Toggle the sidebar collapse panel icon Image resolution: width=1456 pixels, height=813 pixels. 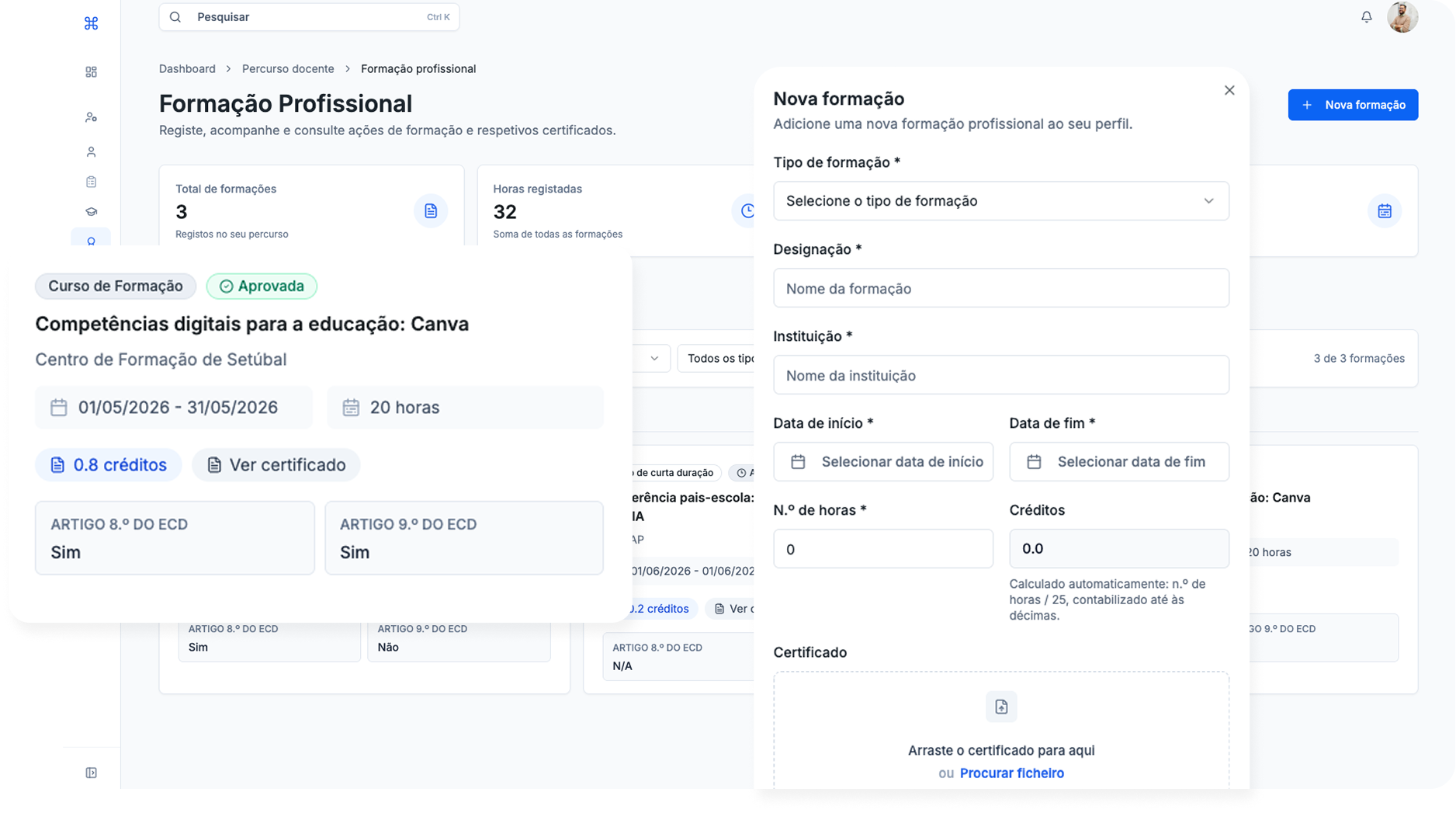(91, 773)
